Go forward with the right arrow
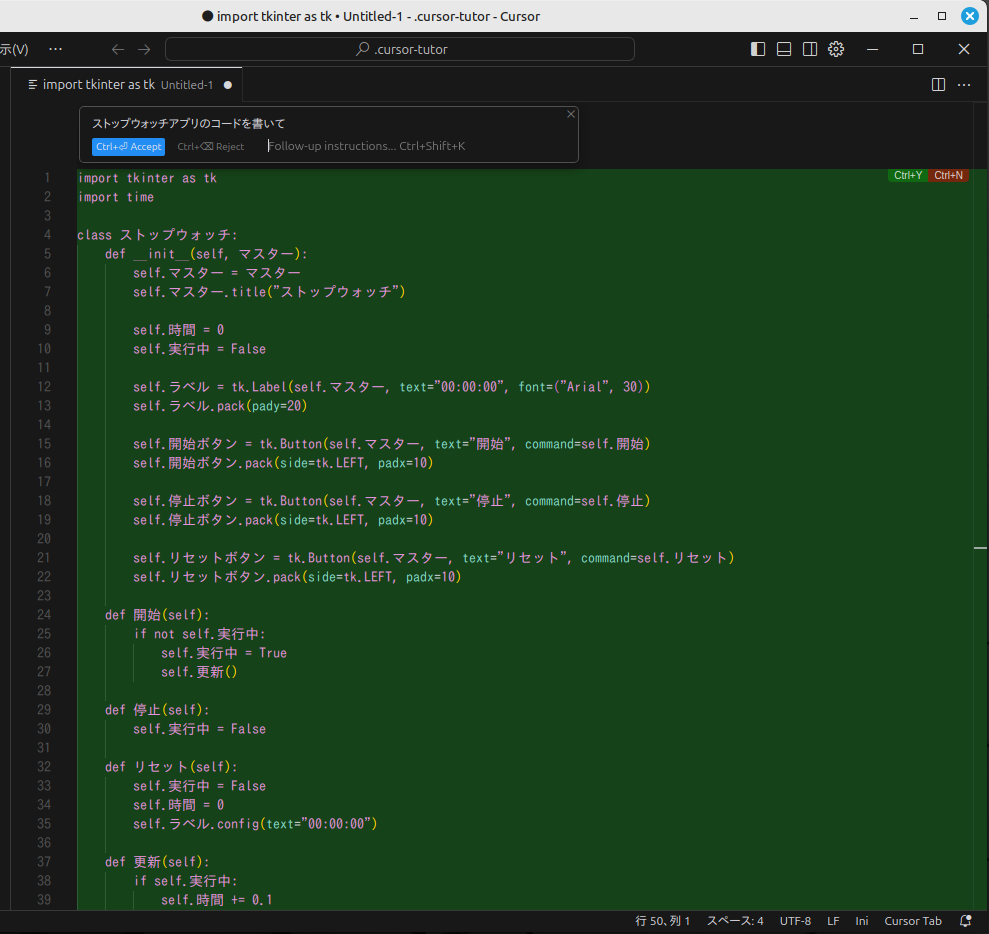The width and height of the screenshot is (989, 934). [x=144, y=49]
